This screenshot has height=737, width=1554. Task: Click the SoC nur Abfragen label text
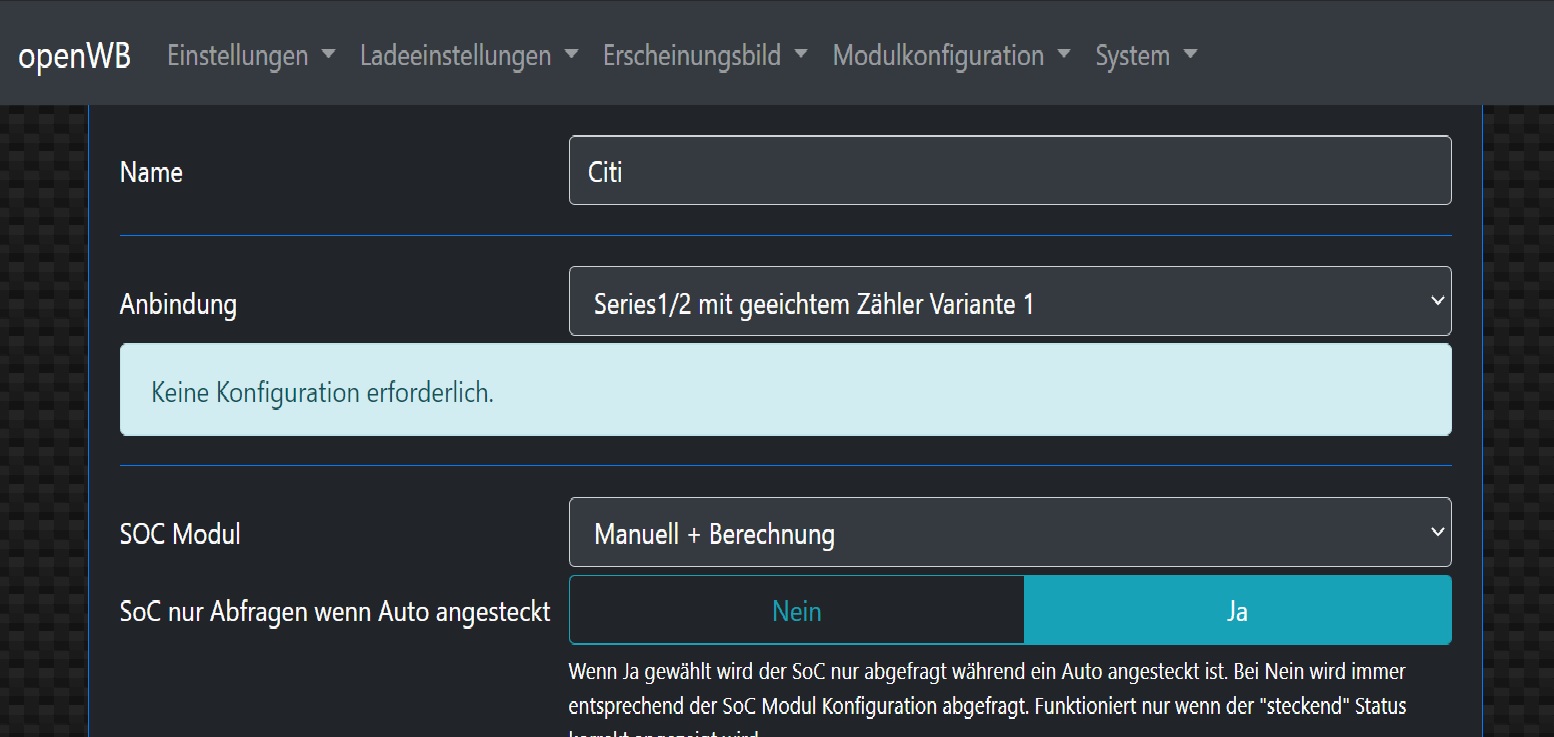[335, 611]
